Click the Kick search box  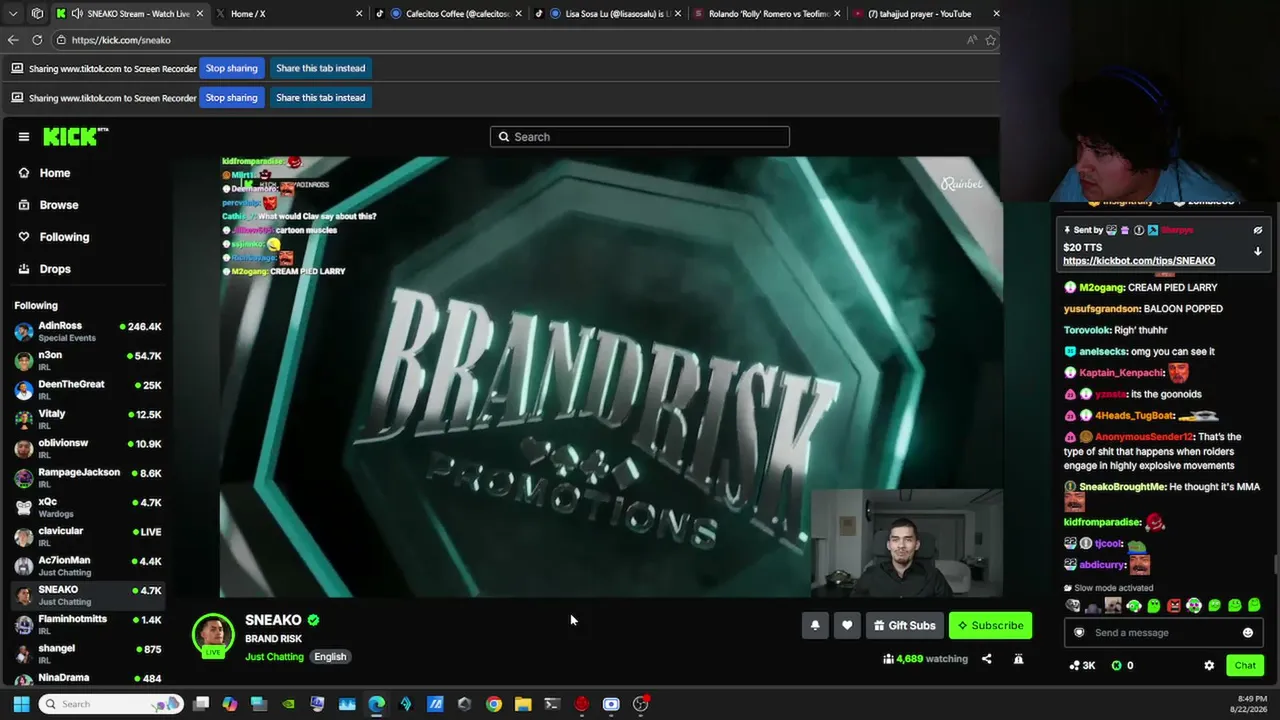click(x=640, y=137)
